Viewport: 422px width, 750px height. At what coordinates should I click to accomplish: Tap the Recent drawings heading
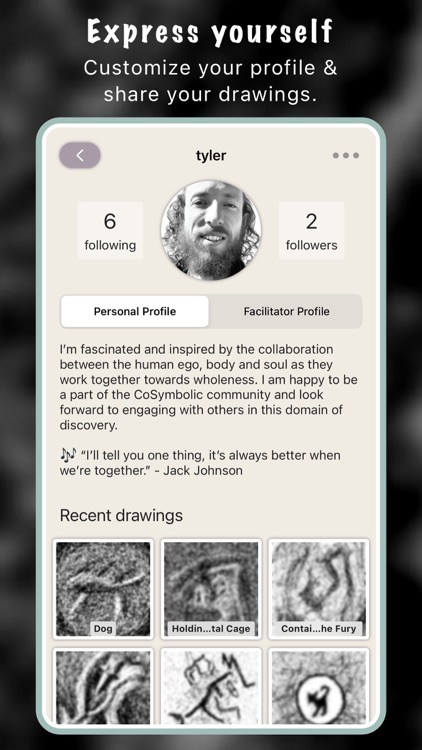(x=121, y=516)
